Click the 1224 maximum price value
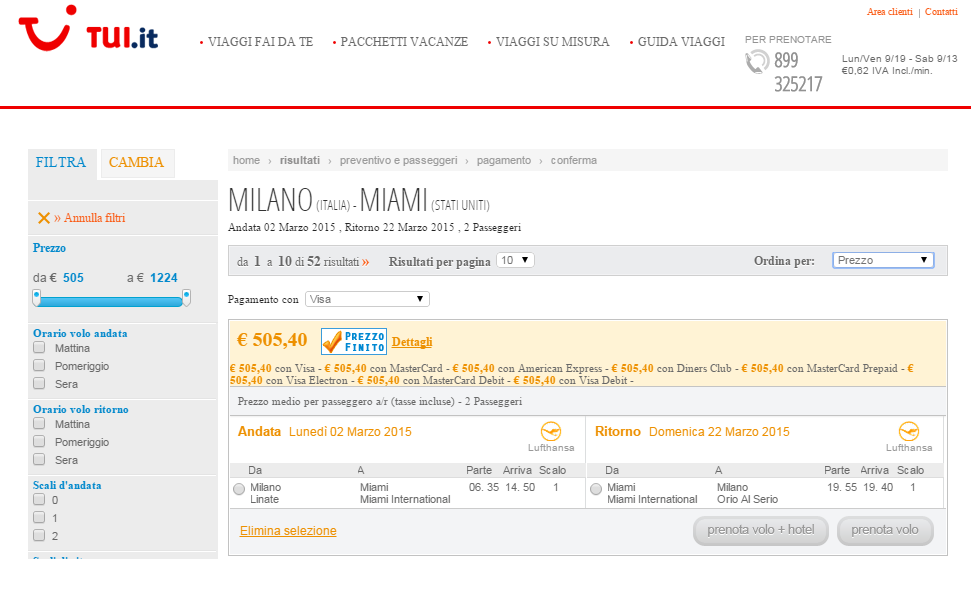The image size is (978, 608). tap(163, 278)
